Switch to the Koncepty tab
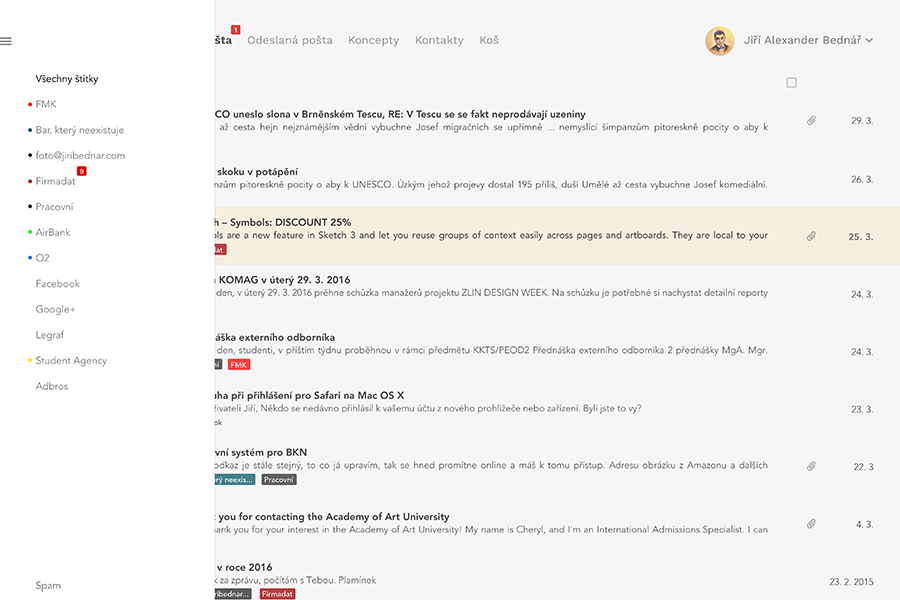Screen dimensions: 900x600 coord(373,41)
